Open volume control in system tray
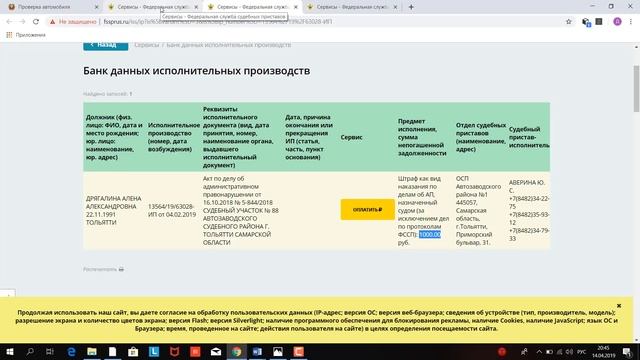The height and width of the screenshot is (360, 640). pos(569,351)
